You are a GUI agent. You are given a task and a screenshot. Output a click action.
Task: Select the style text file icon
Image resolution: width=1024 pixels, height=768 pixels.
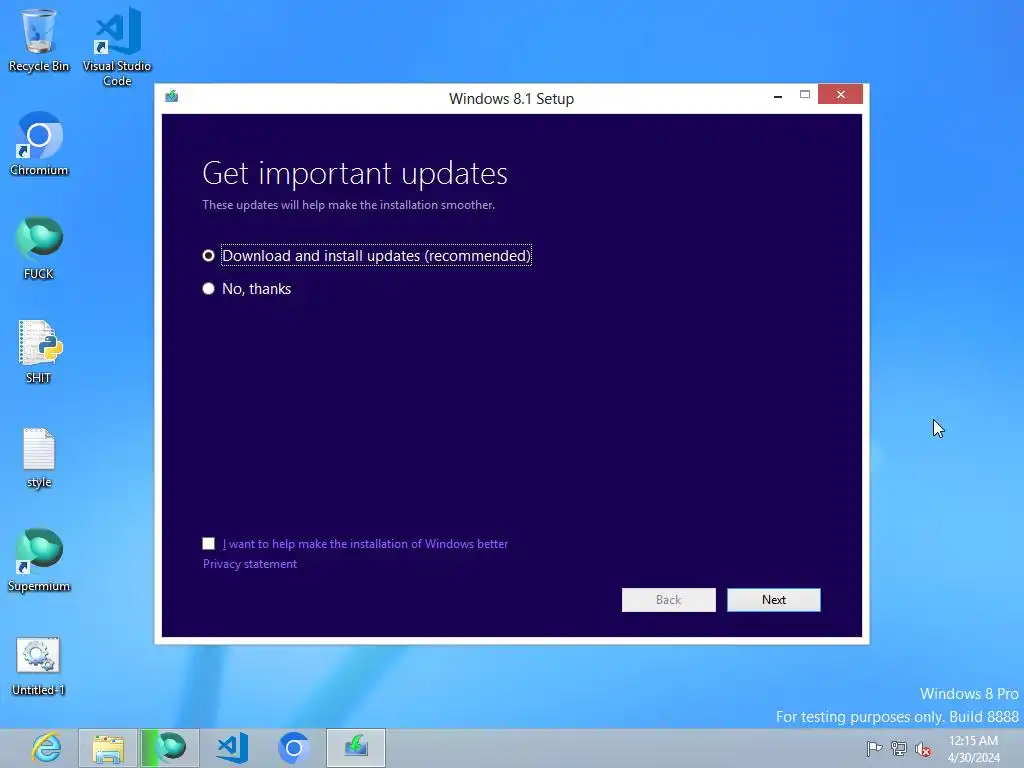tap(39, 458)
